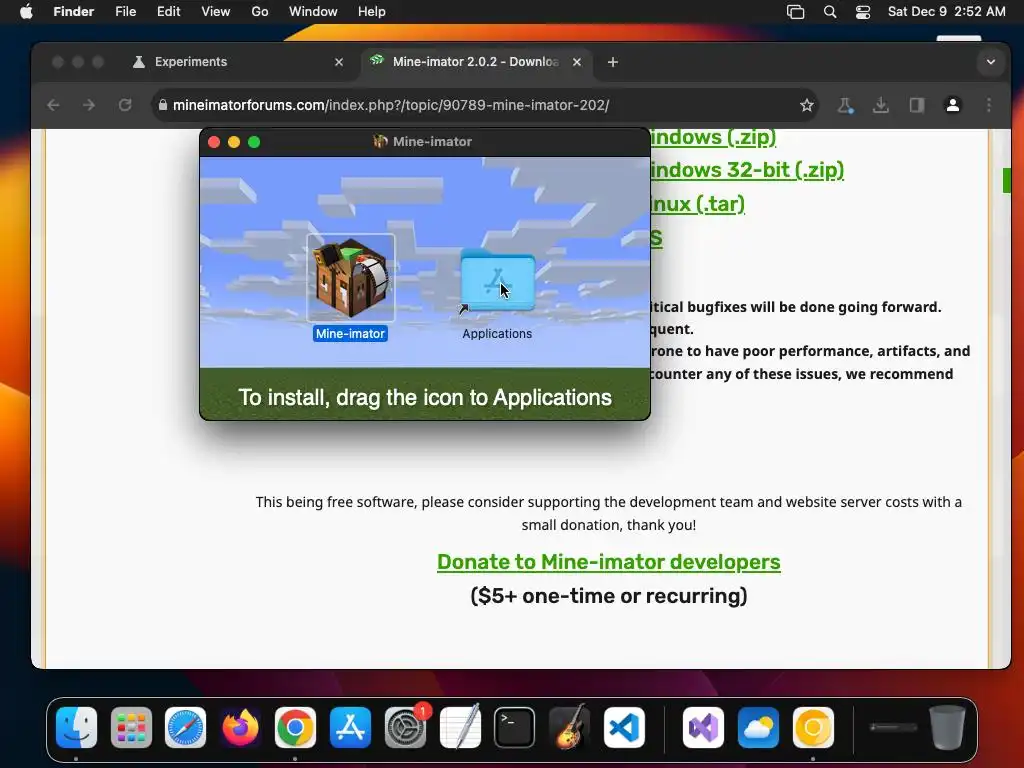Open the Finder menu
The width and height of the screenshot is (1024, 768).
(x=74, y=12)
